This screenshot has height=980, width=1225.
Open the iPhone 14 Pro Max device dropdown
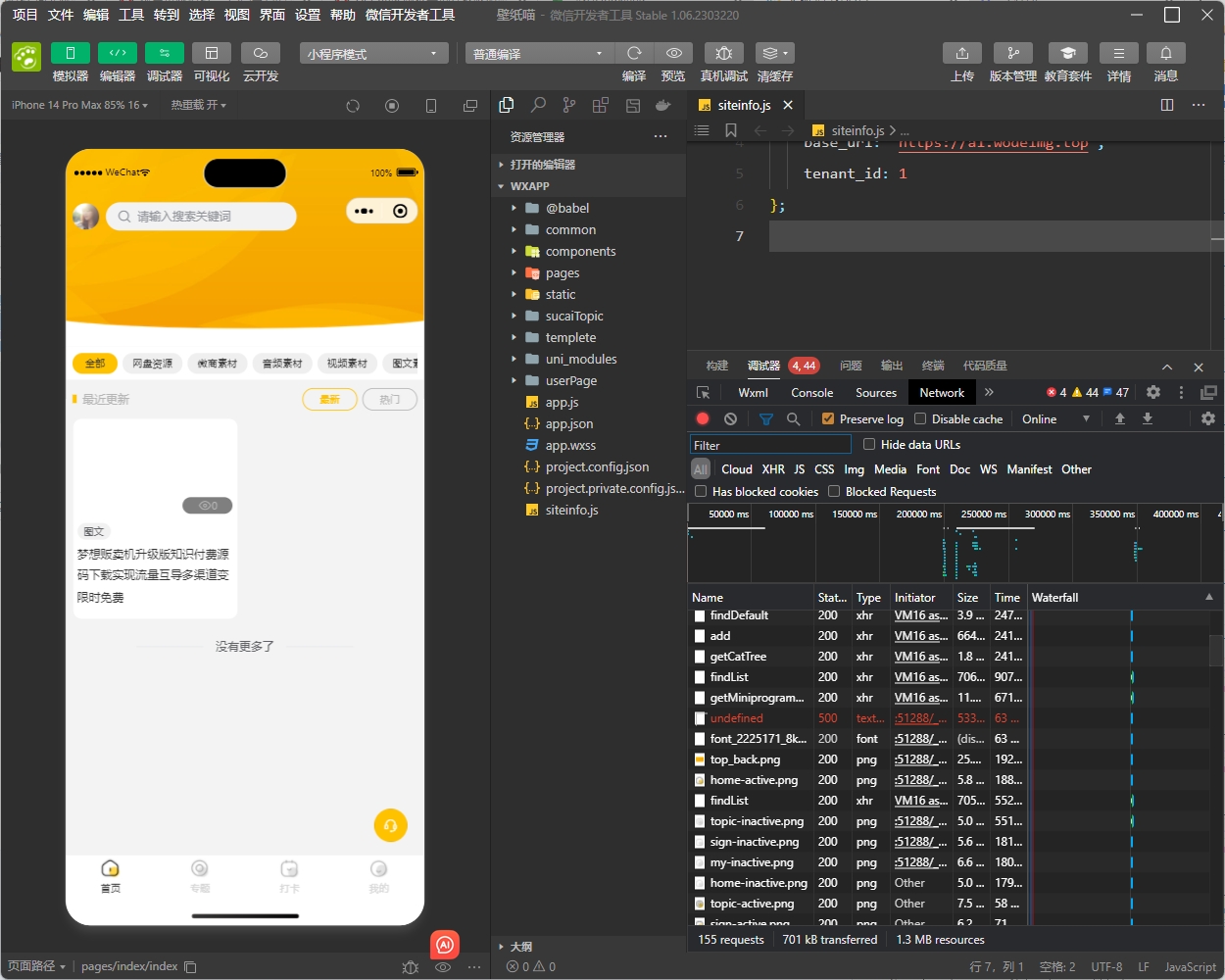point(79,105)
